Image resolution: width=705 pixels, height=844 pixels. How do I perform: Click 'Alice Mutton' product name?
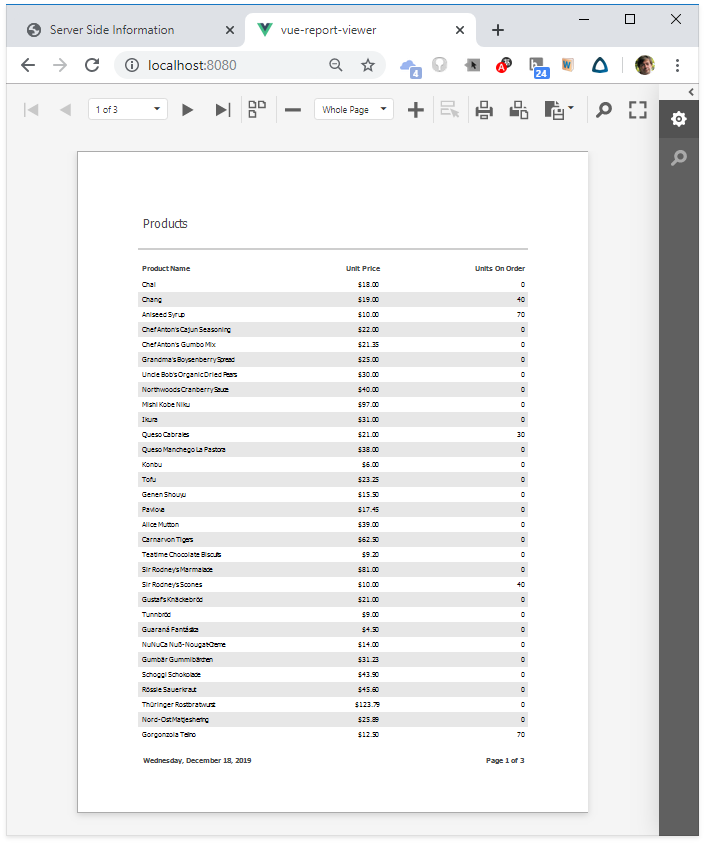tap(160, 524)
